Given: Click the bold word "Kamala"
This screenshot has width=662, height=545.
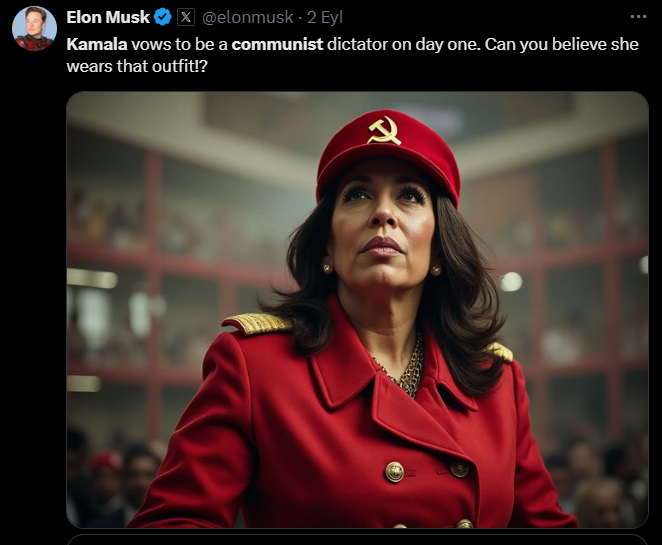Looking at the screenshot, I should [x=97, y=44].
